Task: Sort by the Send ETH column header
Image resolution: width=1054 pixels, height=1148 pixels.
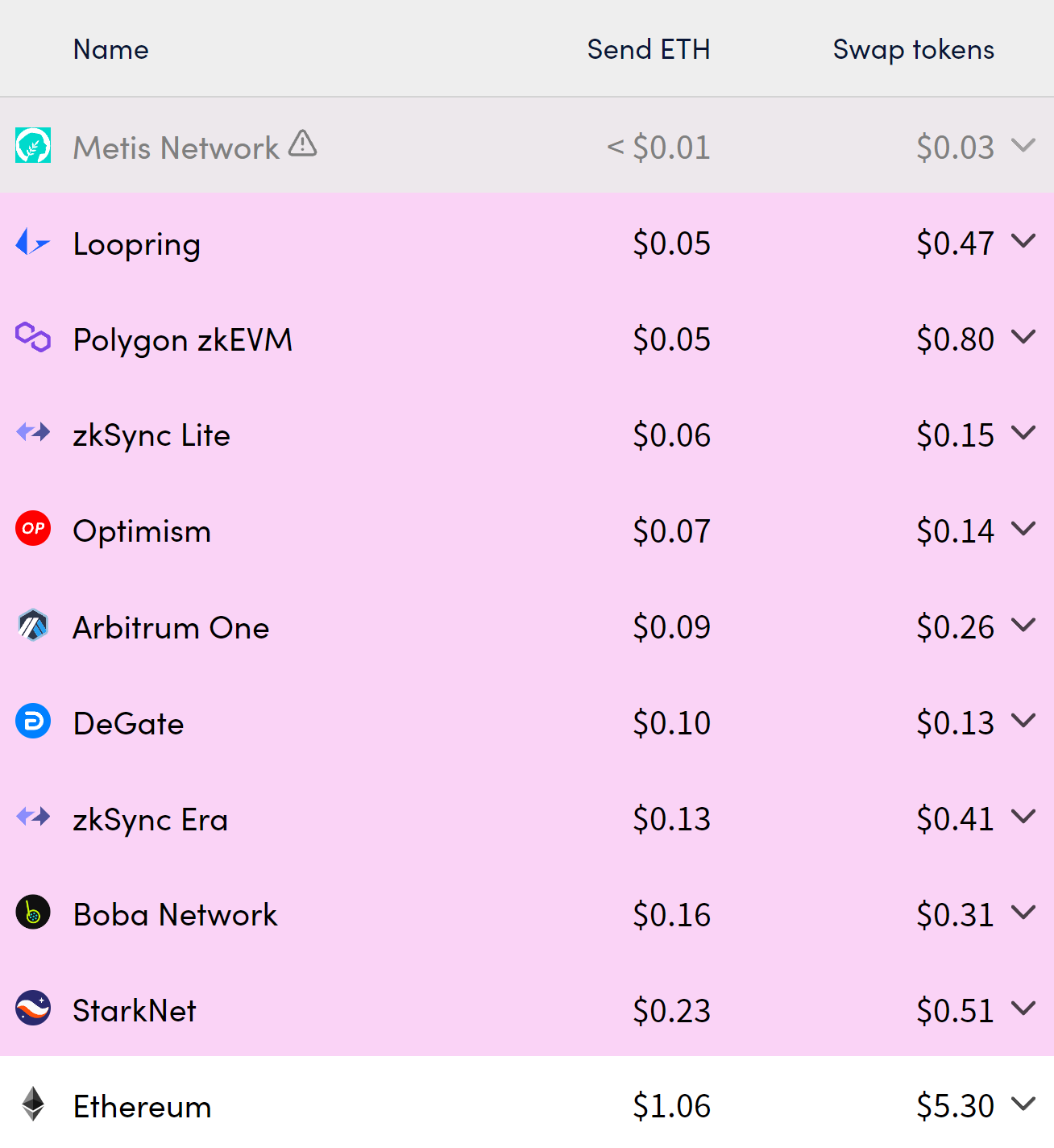Action: (648, 49)
